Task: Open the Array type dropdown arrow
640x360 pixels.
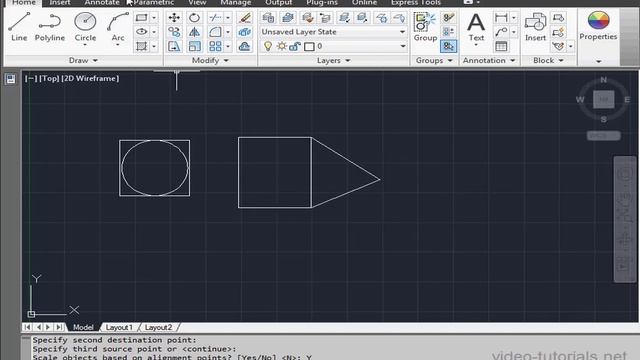Action: pyautogui.click(x=228, y=46)
